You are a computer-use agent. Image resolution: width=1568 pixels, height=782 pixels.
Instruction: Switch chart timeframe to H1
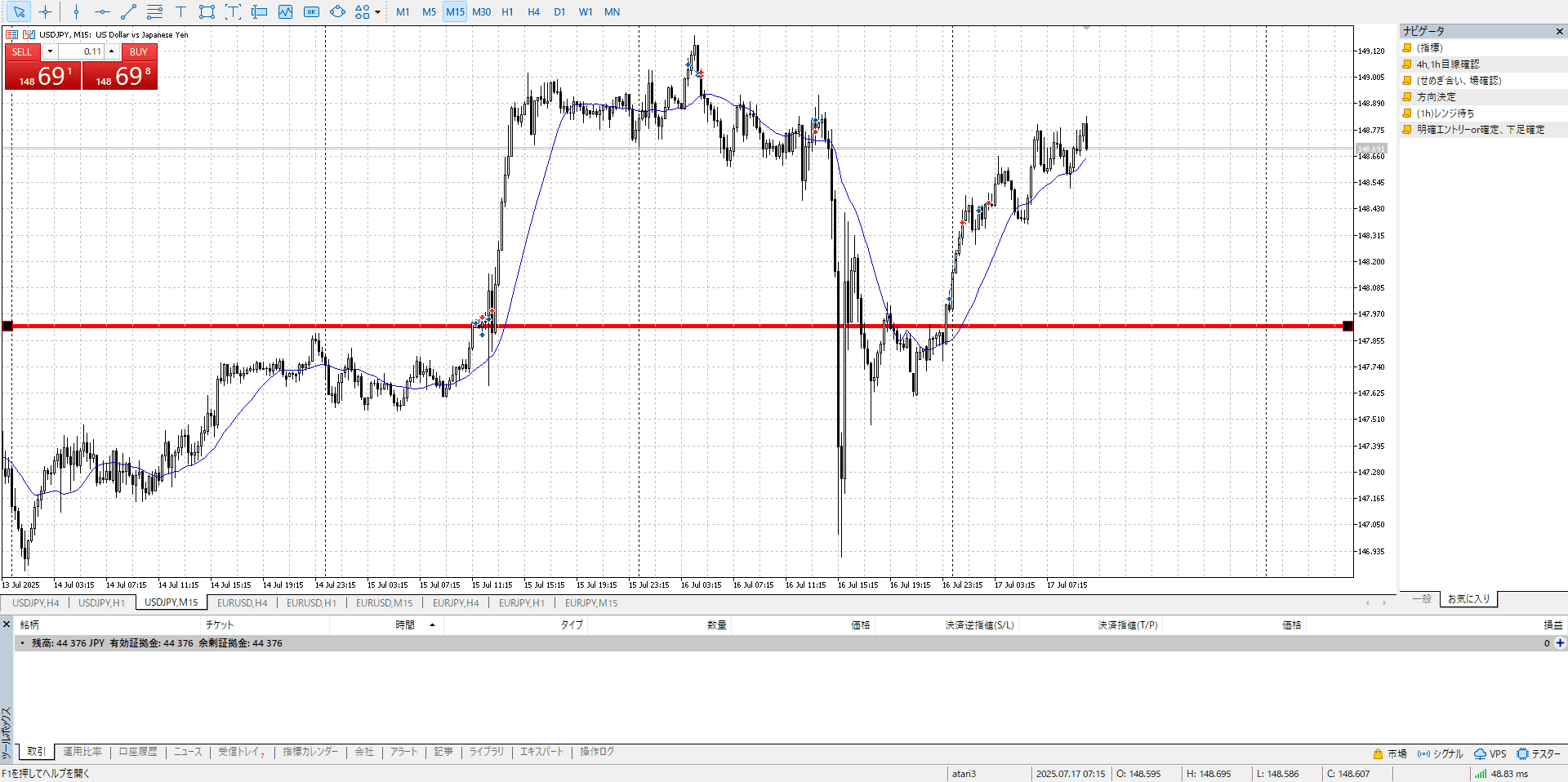(507, 11)
